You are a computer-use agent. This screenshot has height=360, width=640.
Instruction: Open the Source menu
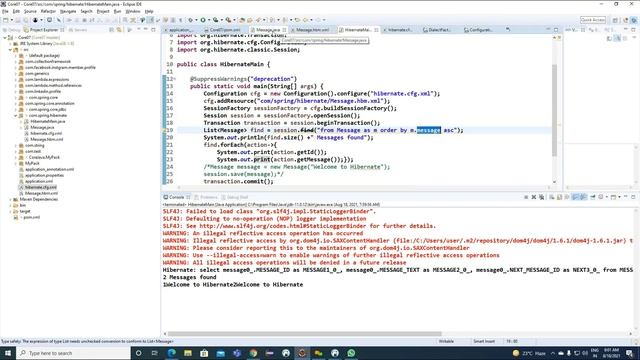30,11
